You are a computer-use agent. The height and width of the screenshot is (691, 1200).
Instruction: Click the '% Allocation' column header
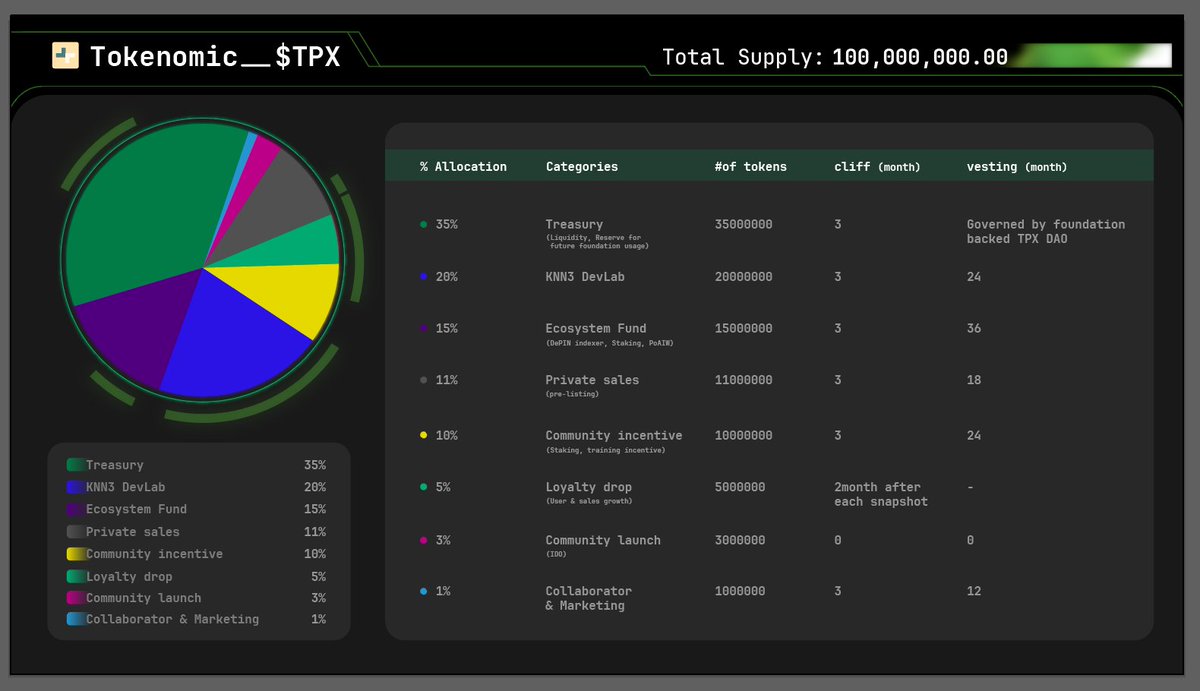463,167
